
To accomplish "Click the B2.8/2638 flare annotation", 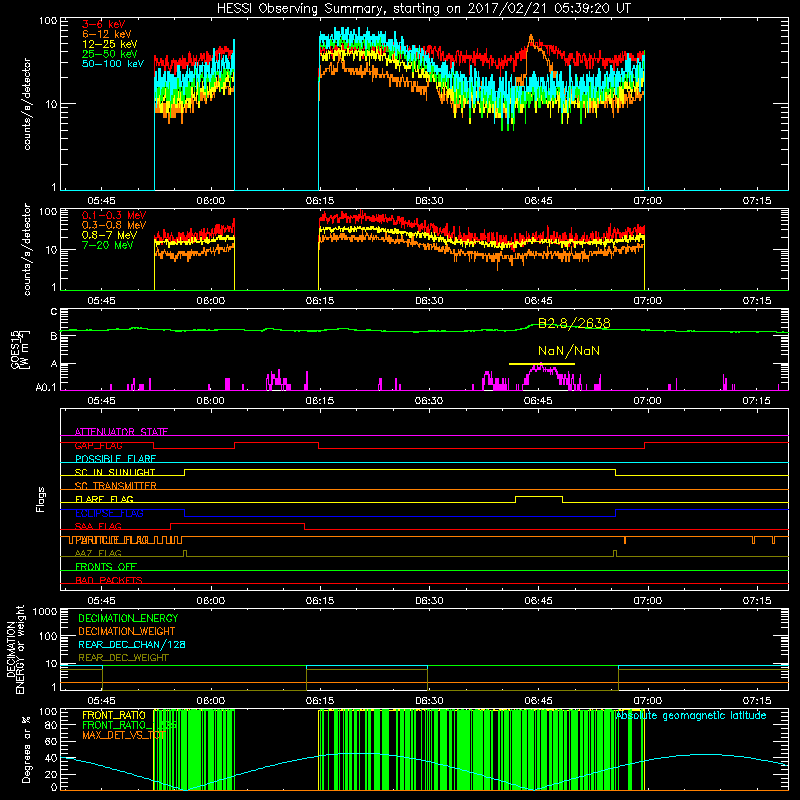I will (x=574, y=323).
